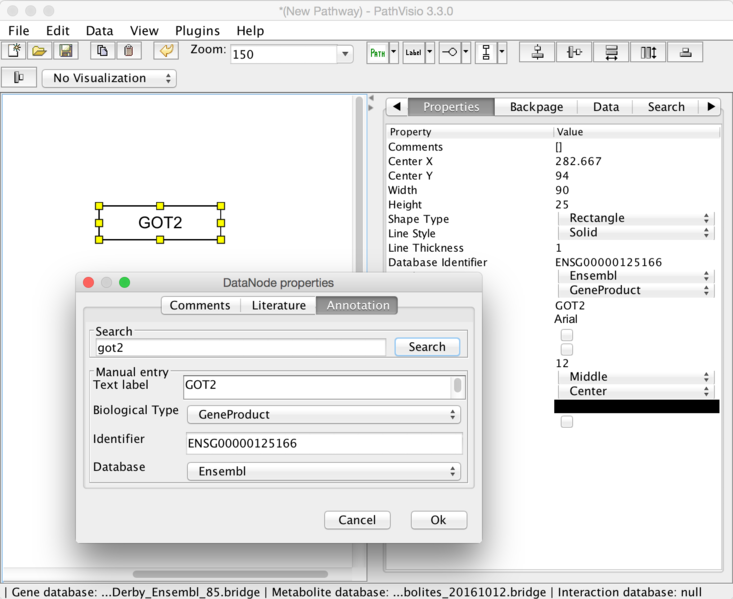This screenshot has width=733, height=599.
Task: Open the Zoom level dropdown arrow
Action: pyautogui.click(x=345, y=54)
